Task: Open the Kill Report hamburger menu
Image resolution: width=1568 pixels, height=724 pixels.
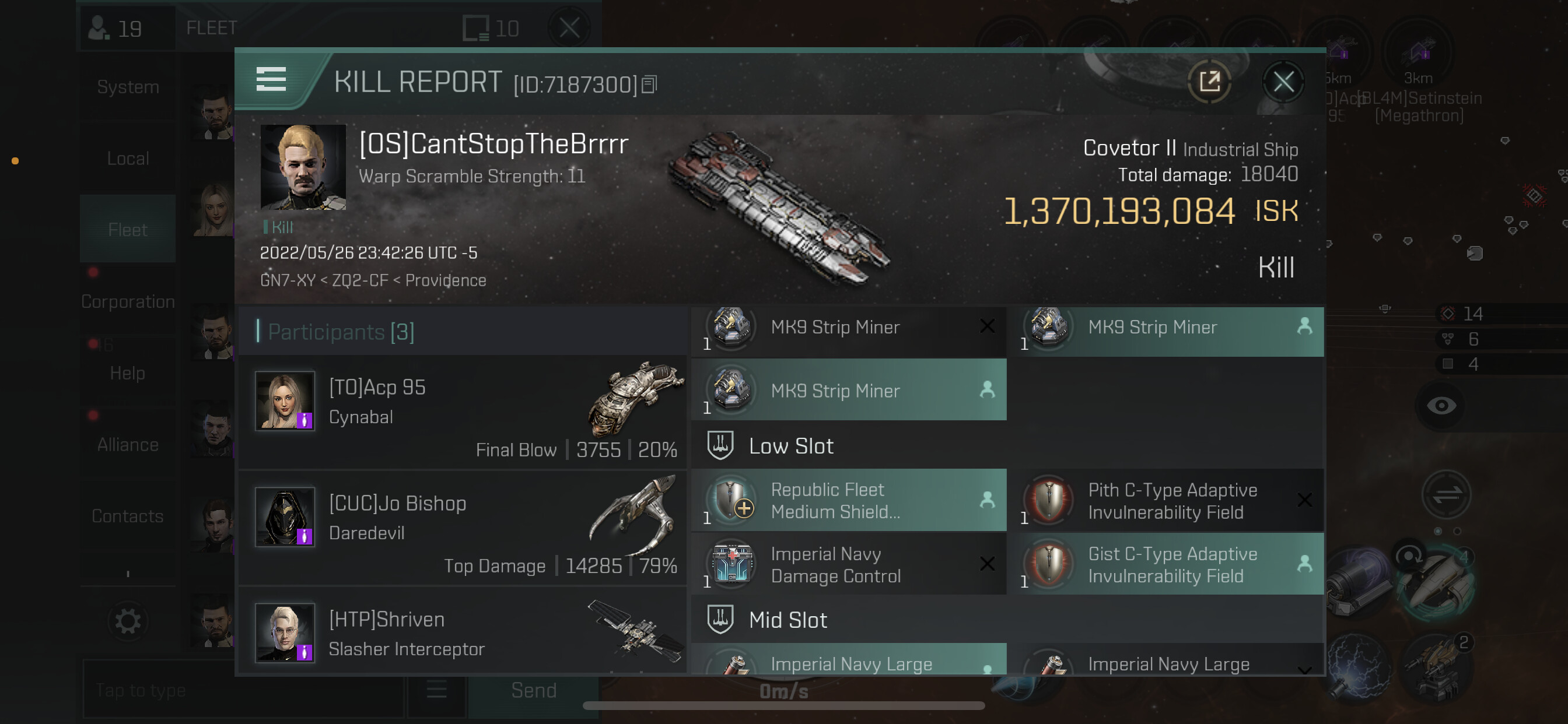Action: (x=271, y=80)
